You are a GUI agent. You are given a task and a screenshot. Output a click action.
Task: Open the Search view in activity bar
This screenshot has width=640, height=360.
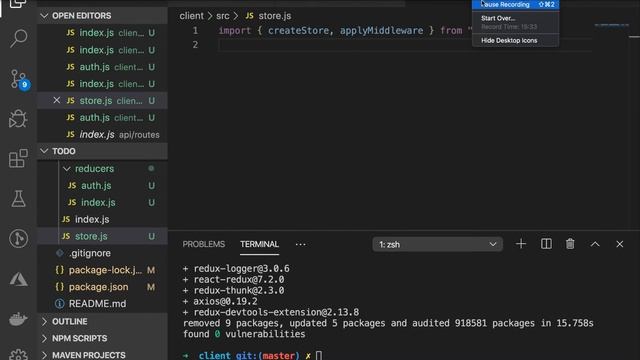[x=18, y=39]
